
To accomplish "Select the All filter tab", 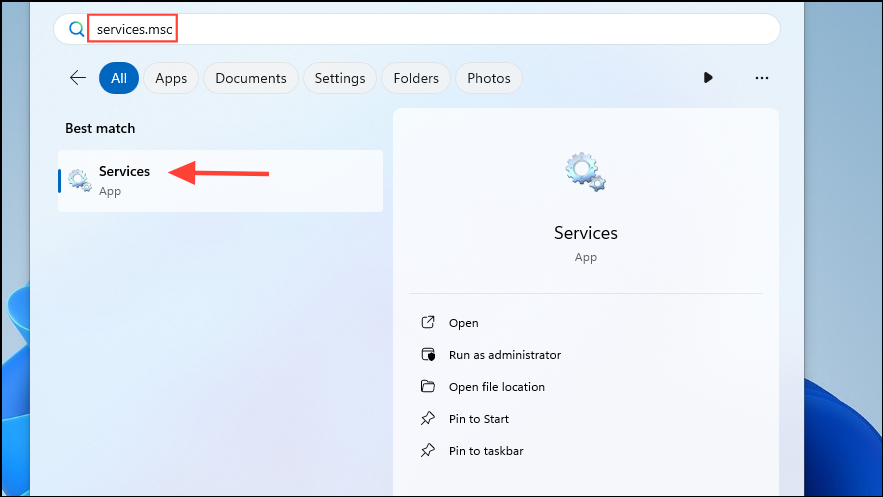I will coord(119,78).
